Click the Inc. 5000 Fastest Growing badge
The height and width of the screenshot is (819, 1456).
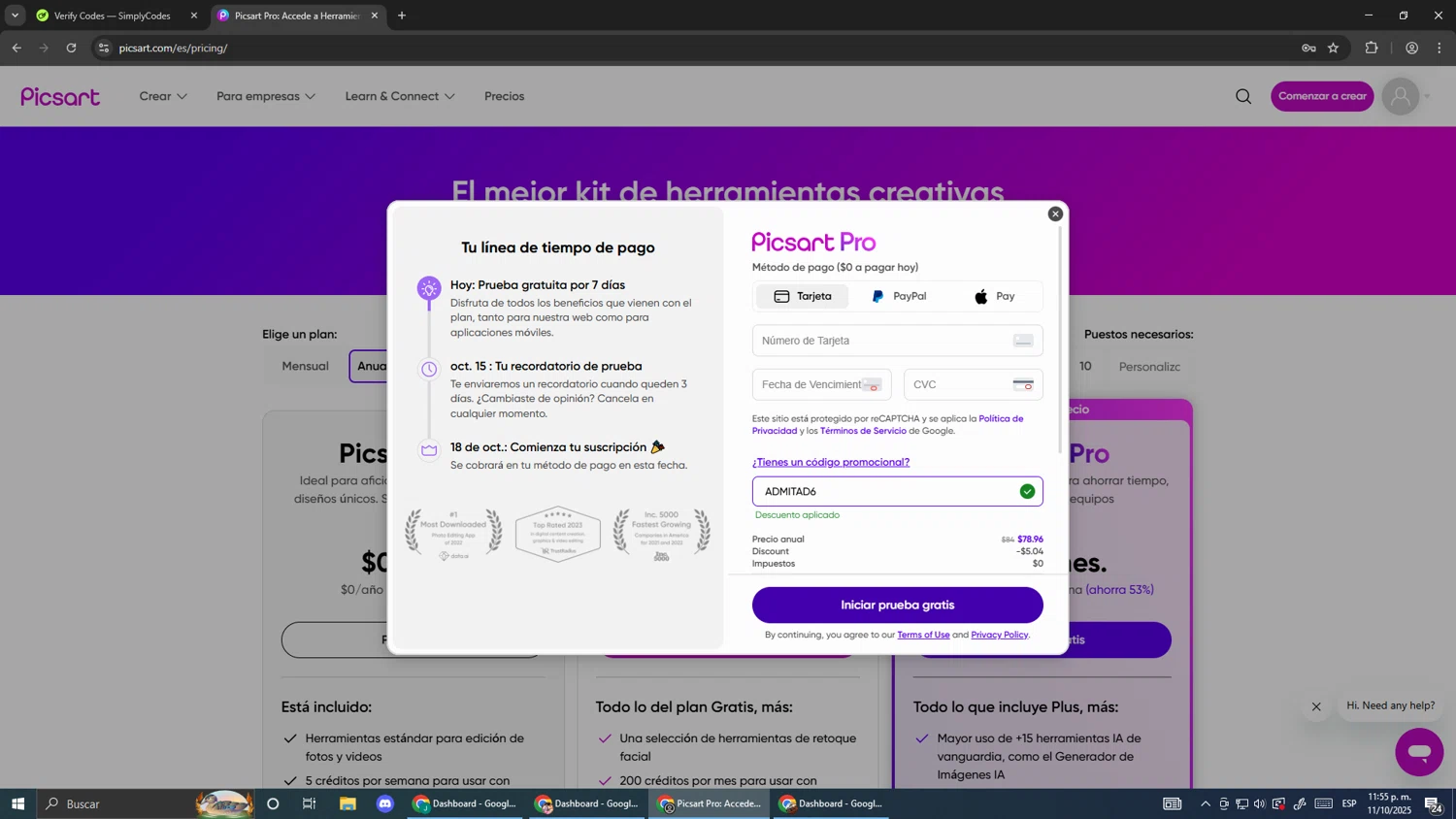[x=661, y=535]
